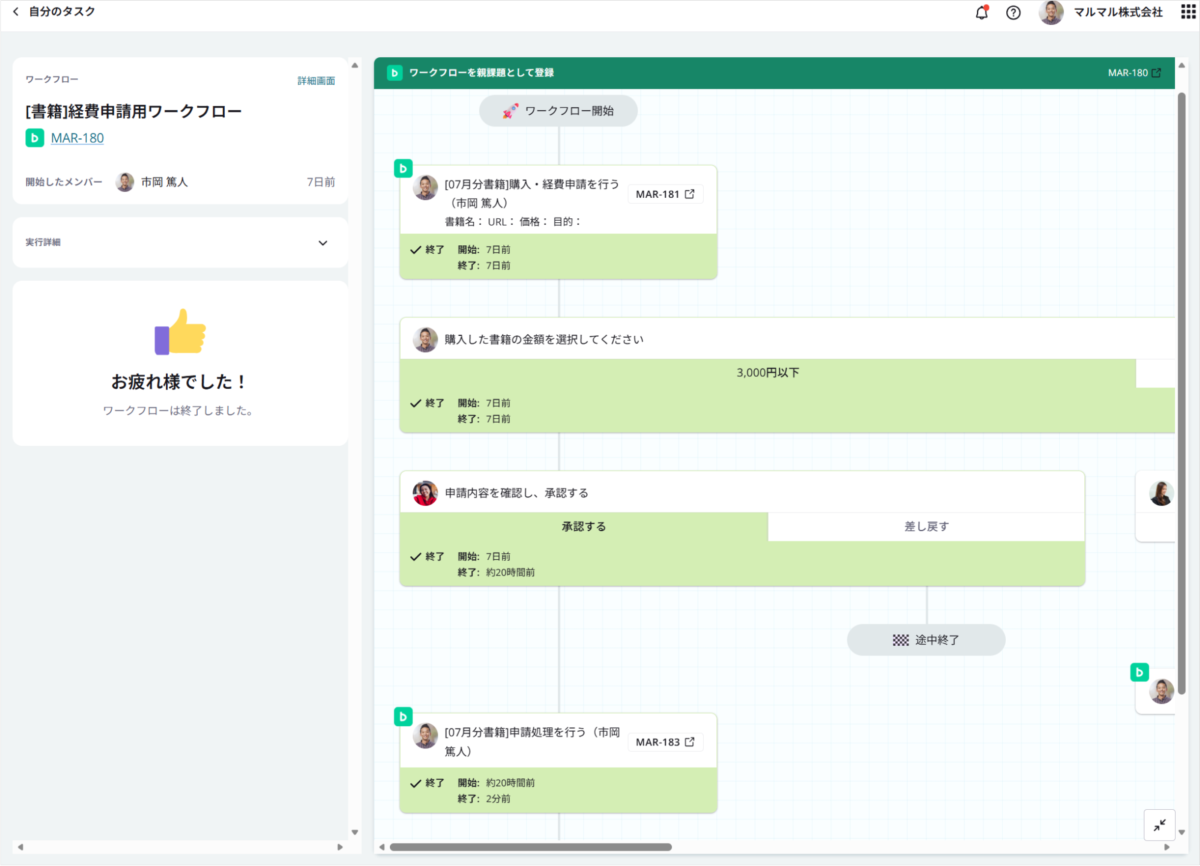Open the MAR-180 link in the workflow card

tap(77, 138)
